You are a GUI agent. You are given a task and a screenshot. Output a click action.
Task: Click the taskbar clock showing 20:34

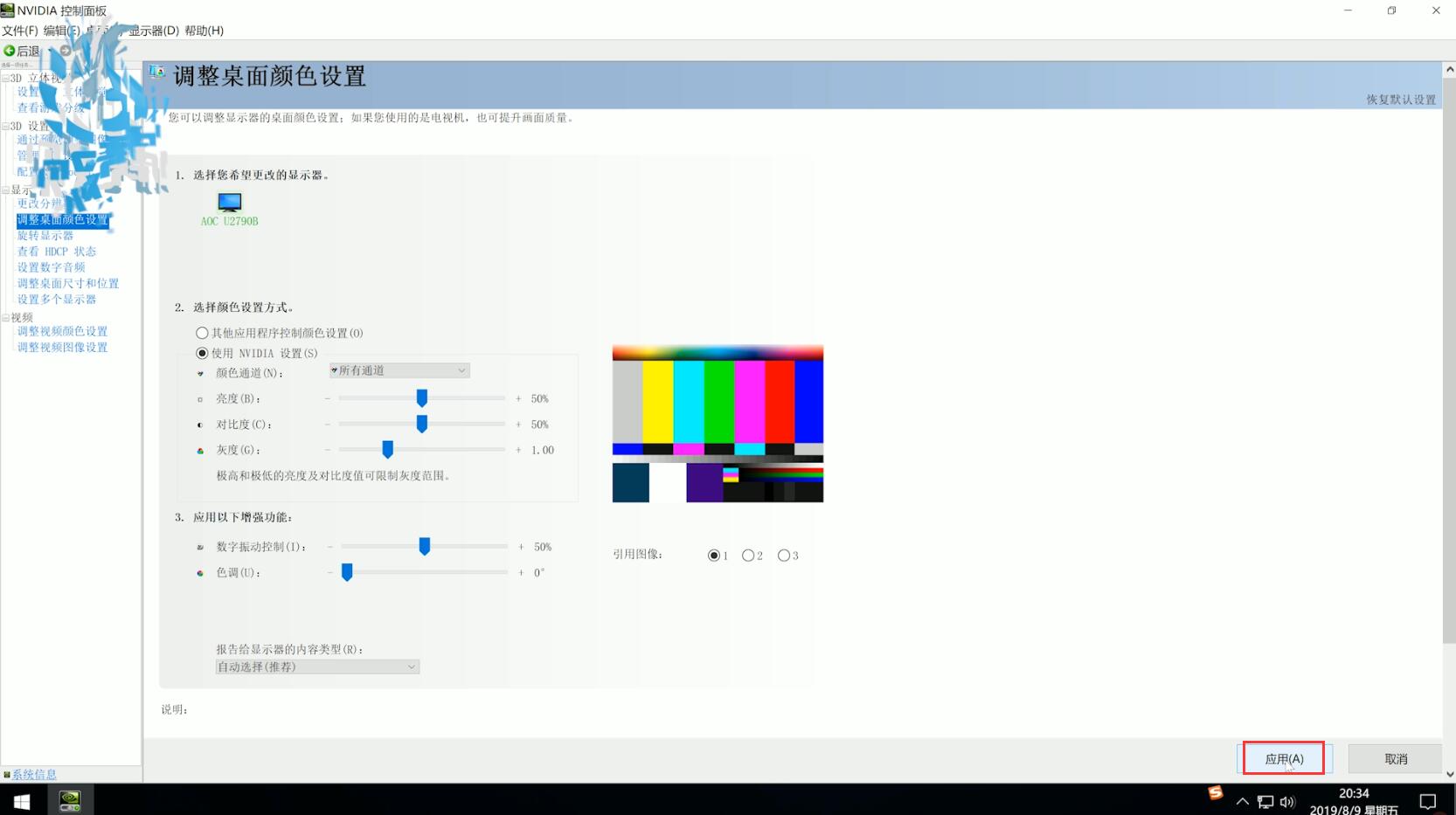[1354, 802]
